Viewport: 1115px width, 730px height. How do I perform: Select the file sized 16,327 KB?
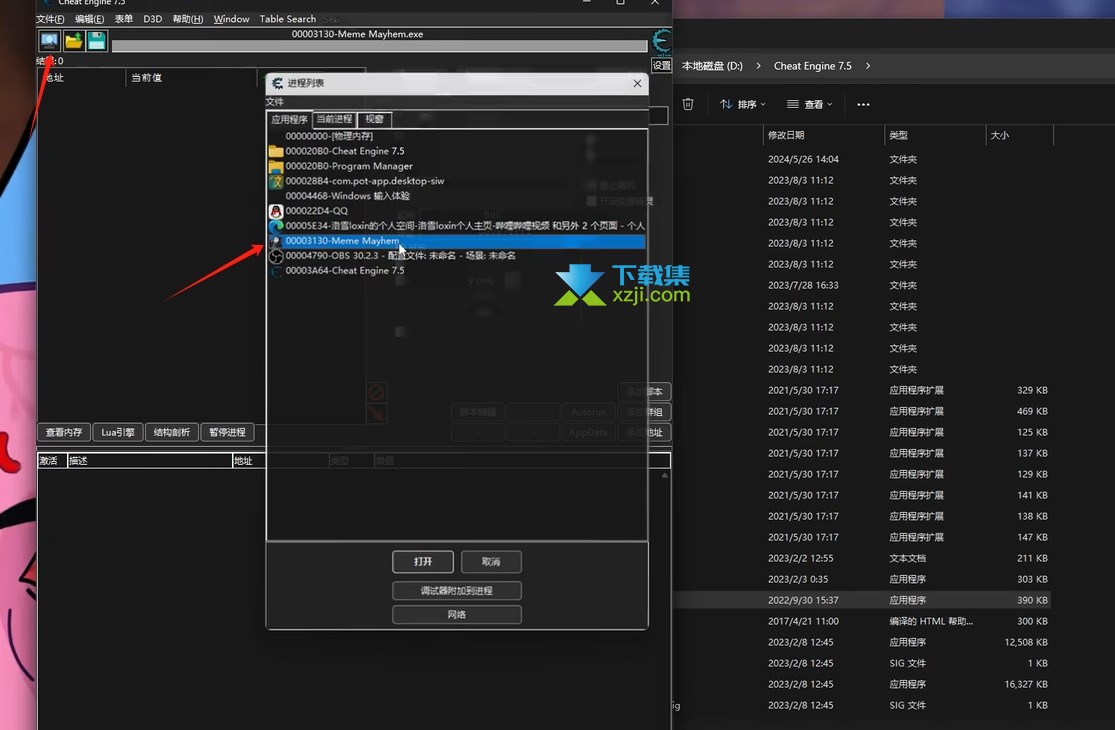coord(862,685)
